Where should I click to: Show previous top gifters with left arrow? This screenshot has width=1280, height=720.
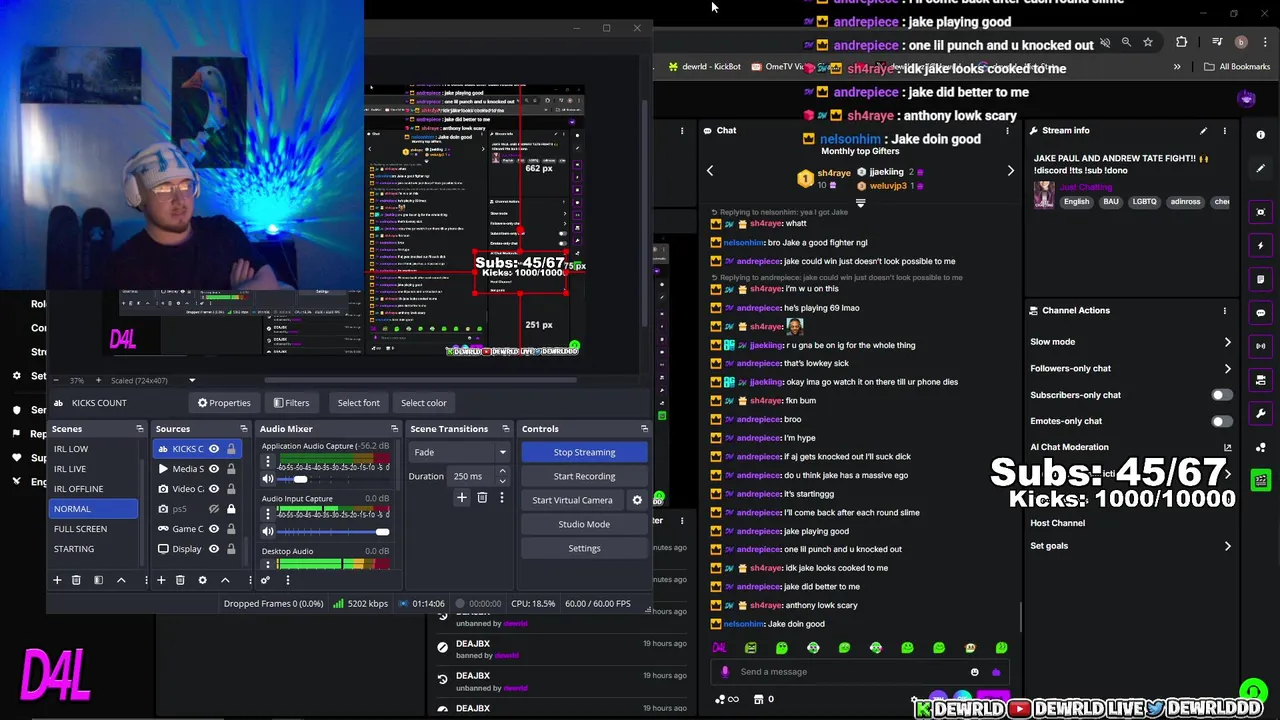pos(710,171)
